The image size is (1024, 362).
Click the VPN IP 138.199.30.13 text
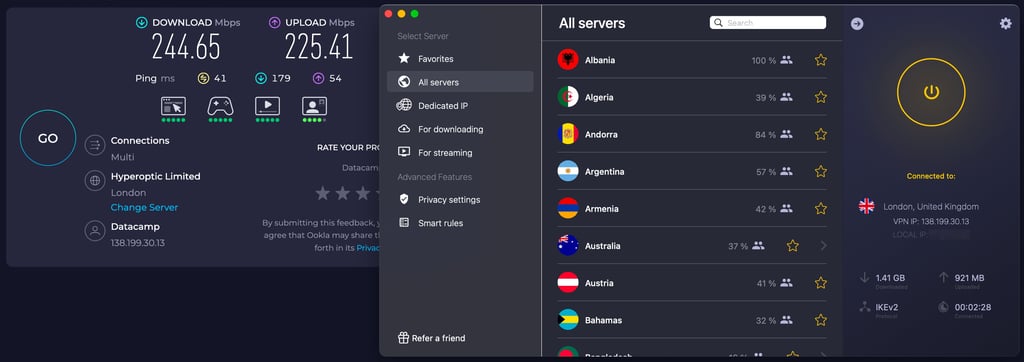931,222
